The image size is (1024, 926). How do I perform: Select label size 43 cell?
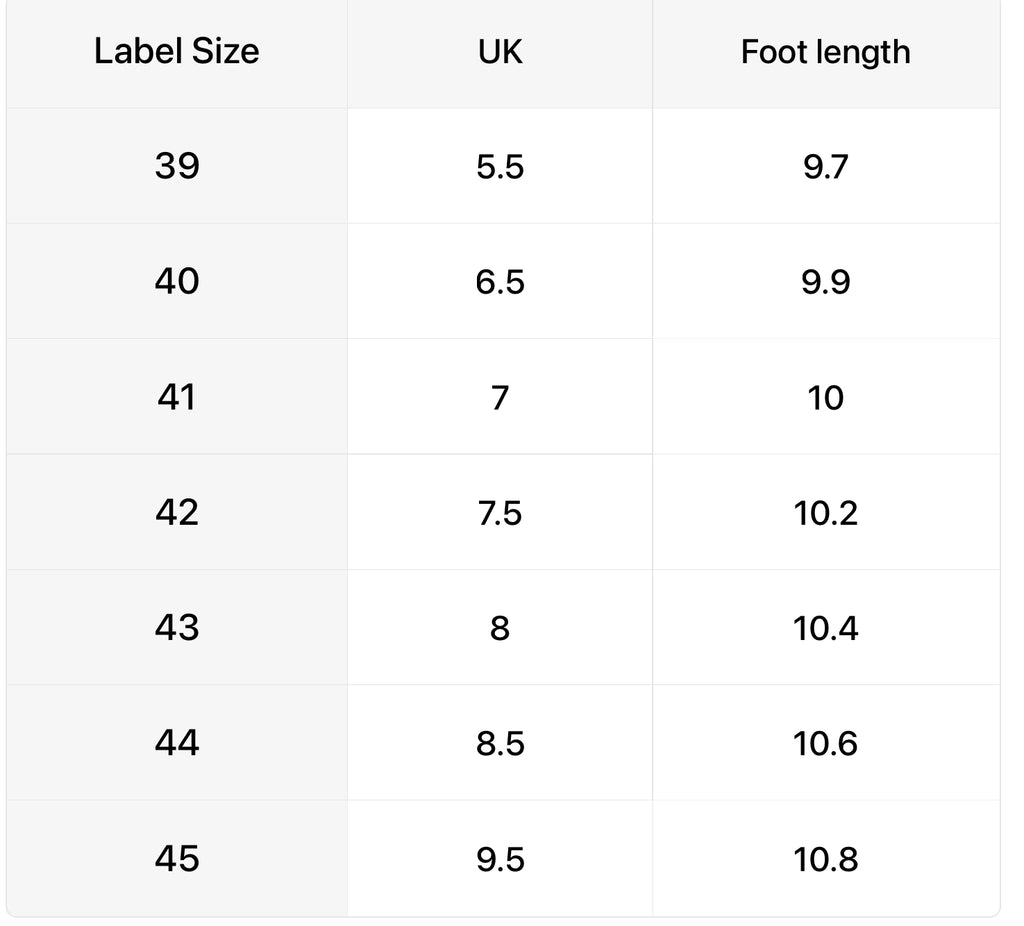click(177, 628)
